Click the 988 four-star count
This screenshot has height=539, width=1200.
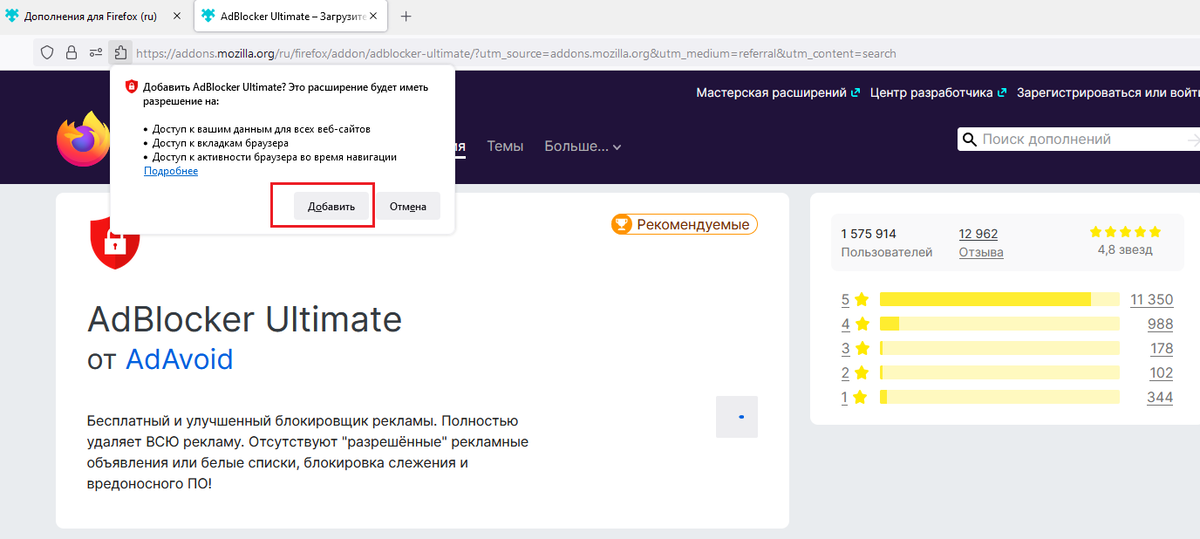(1160, 324)
